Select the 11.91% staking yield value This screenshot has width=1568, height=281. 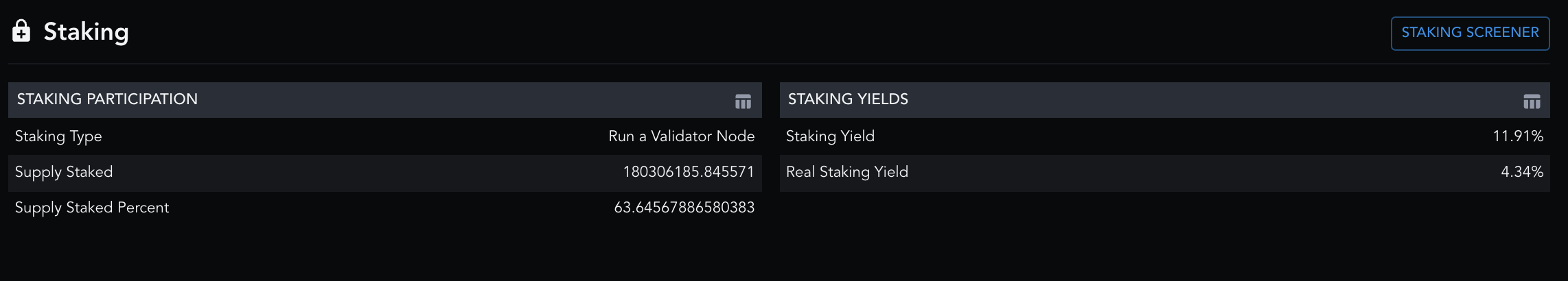[1518, 136]
